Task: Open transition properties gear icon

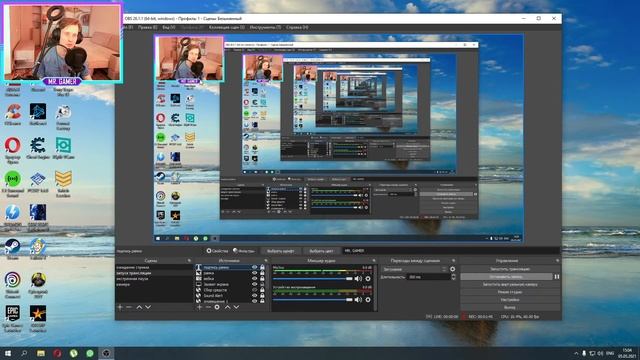Action: click(452, 269)
